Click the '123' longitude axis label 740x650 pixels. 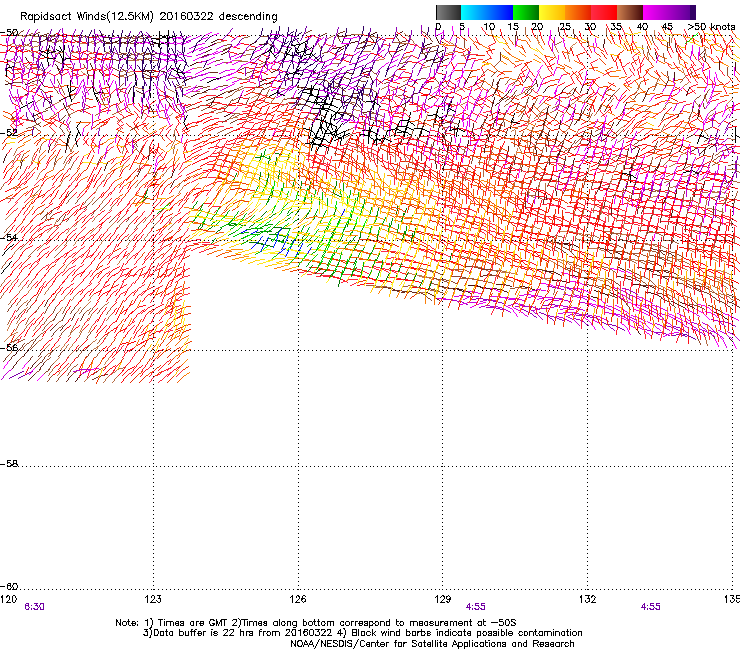153,599
